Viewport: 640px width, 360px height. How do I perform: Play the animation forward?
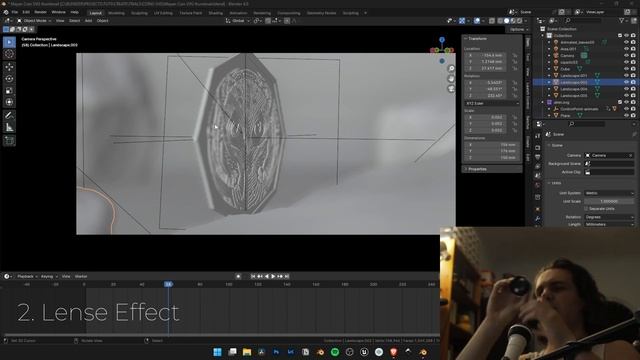[273, 276]
